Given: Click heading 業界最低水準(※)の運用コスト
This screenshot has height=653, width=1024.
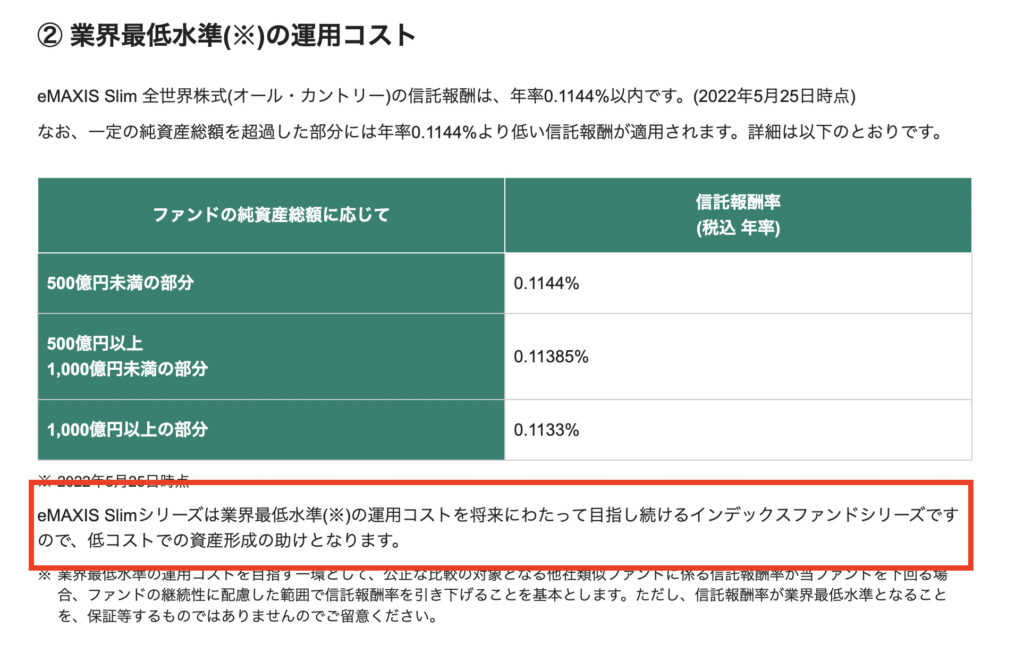Looking at the screenshot, I should (x=243, y=36).
